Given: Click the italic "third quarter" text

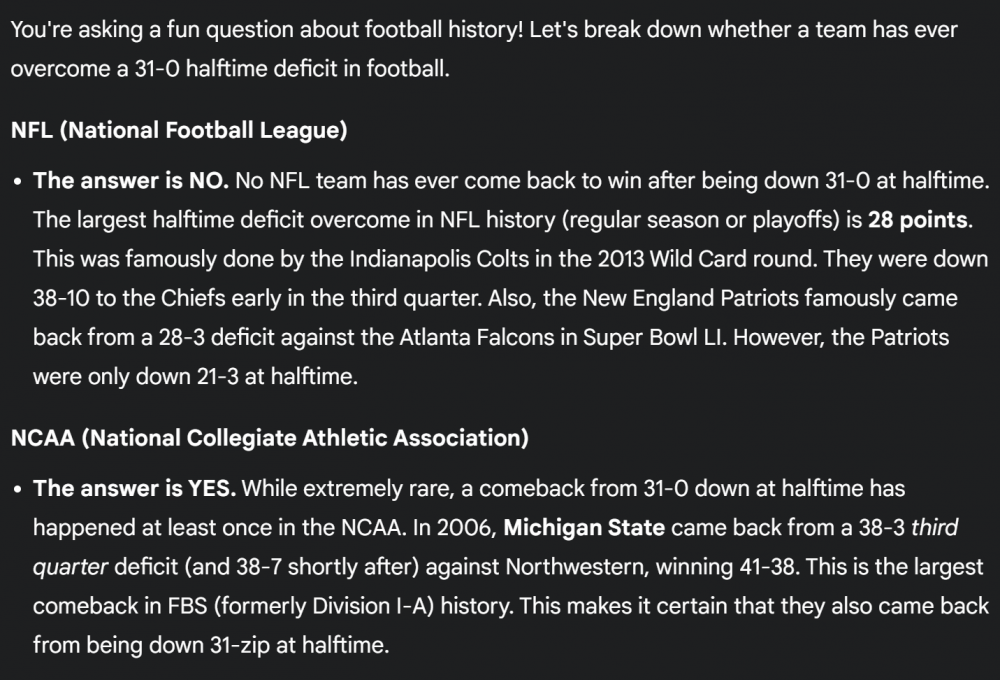Looking at the screenshot, I should tap(935, 527).
